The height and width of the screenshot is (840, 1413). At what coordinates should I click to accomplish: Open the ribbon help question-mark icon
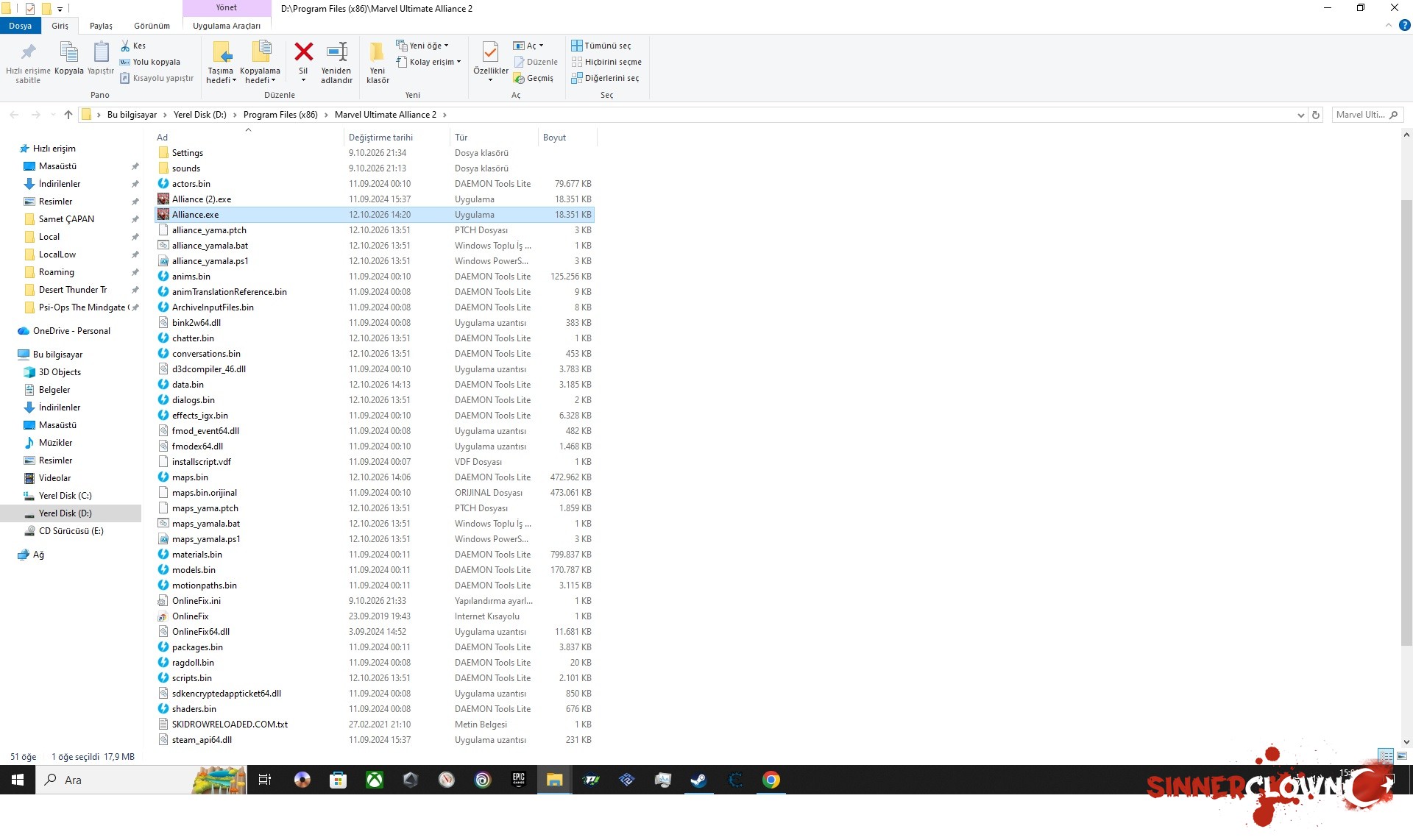(x=1404, y=25)
